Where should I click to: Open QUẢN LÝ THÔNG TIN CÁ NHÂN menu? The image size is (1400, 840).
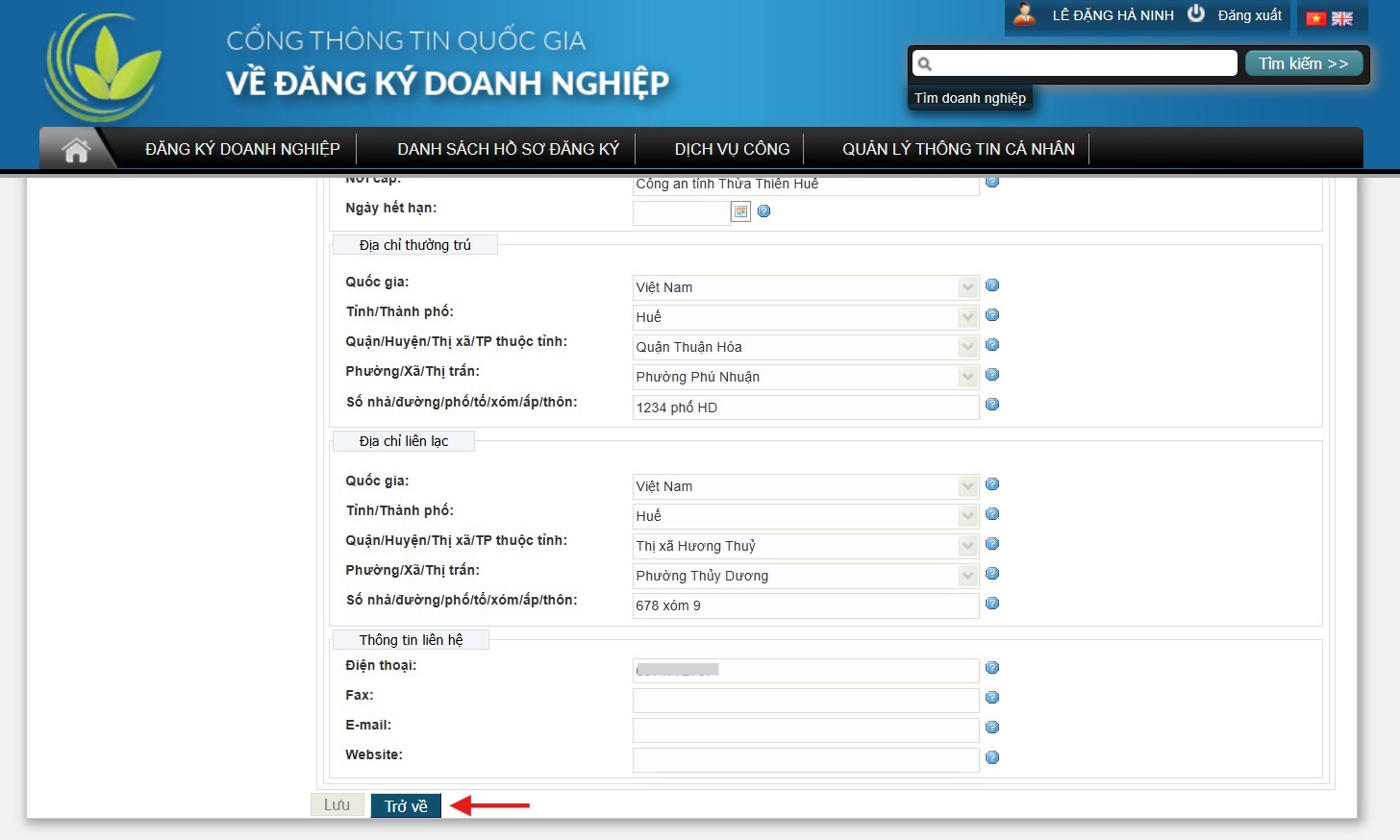point(959,149)
